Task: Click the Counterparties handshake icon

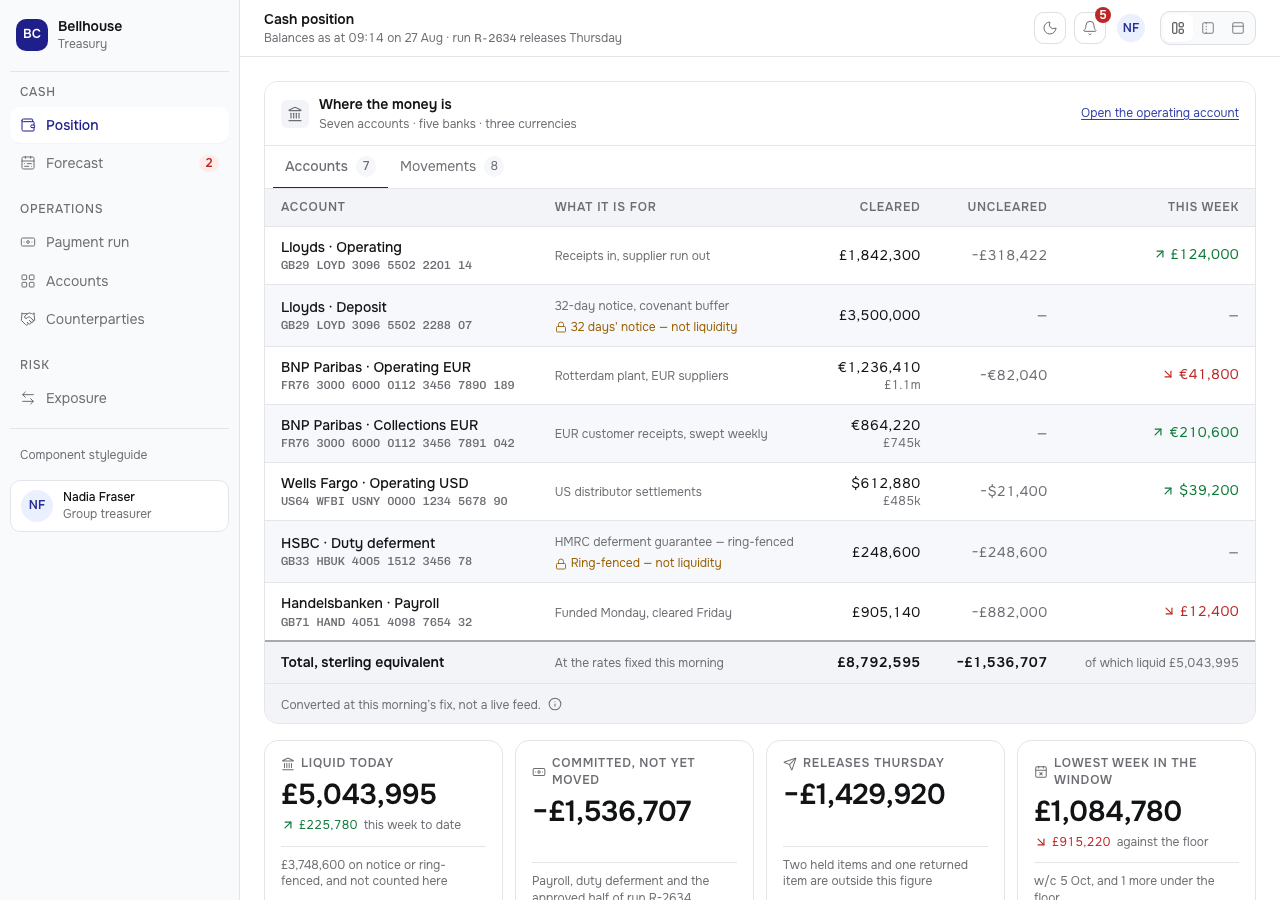Action: (28, 319)
